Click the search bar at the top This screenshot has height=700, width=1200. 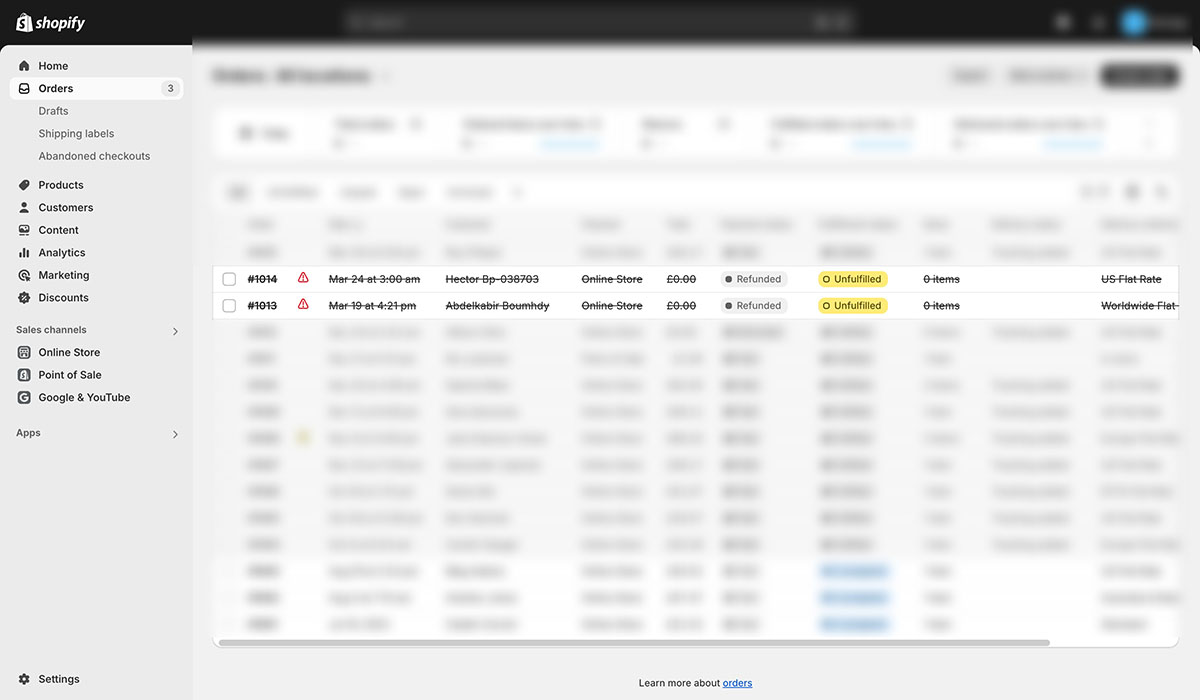tap(600, 20)
